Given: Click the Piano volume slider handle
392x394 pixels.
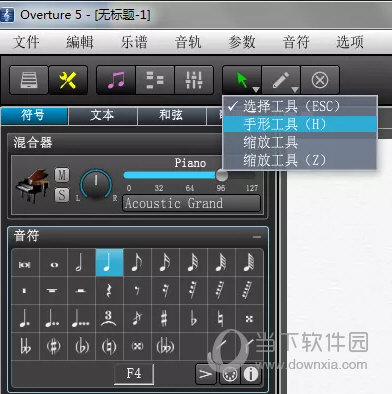Looking at the screenshot, I should click(x=222, y=175).
